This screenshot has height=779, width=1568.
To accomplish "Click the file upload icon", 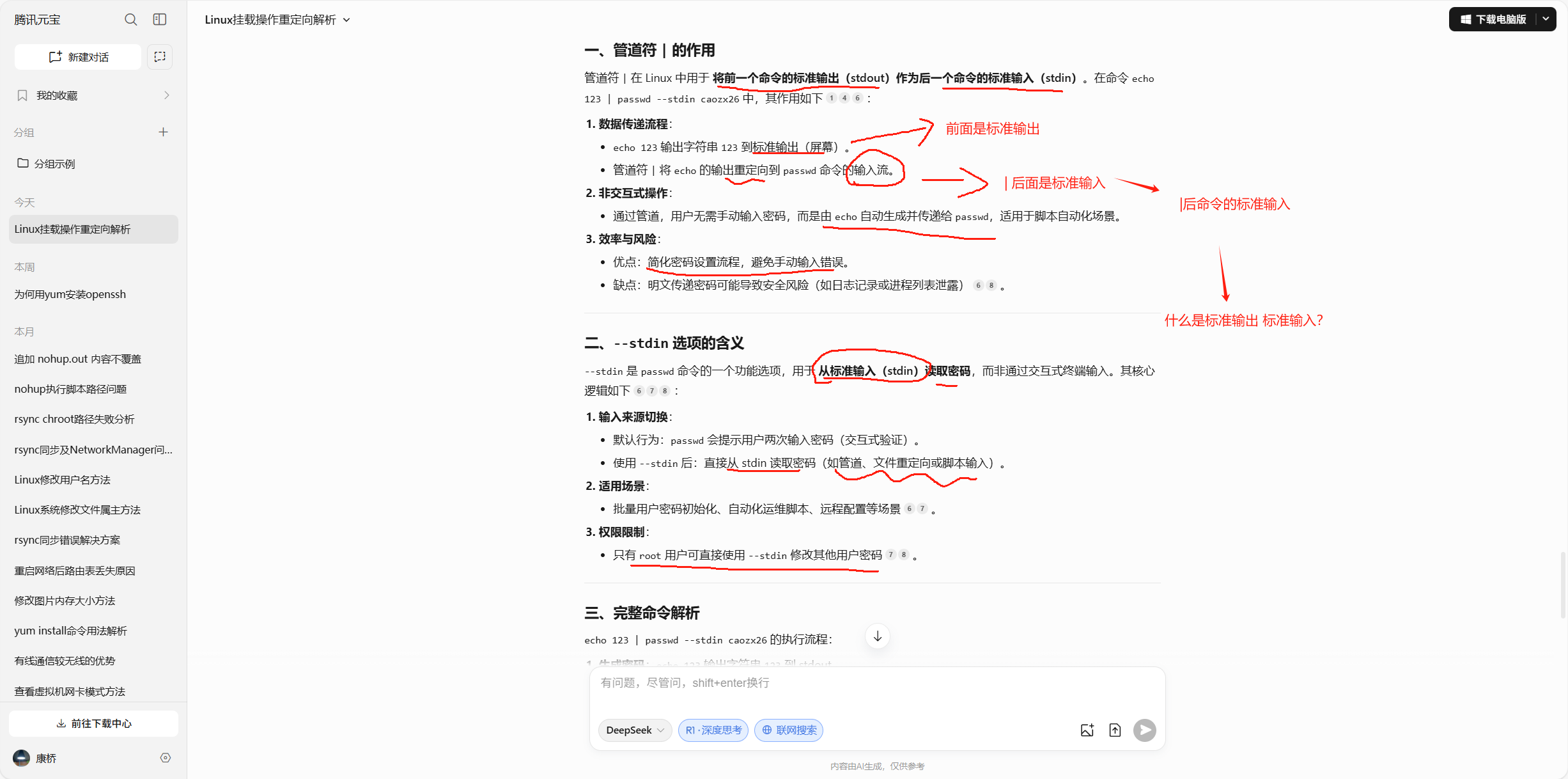I will coord(1115,730).
